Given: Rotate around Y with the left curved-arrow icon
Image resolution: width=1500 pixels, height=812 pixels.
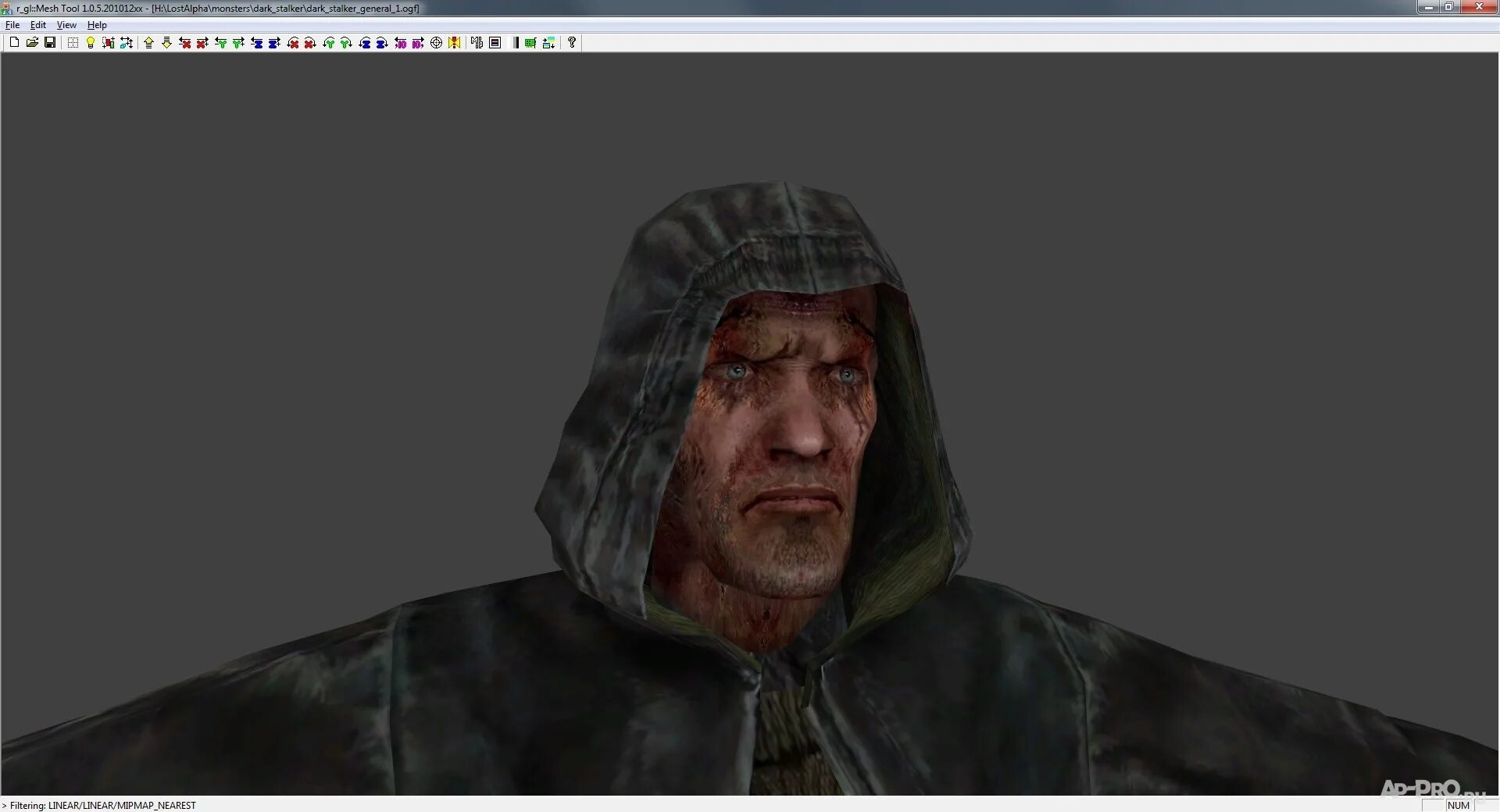Looking at the screenshot, I should pyautogui.click(x=329, y=43).
